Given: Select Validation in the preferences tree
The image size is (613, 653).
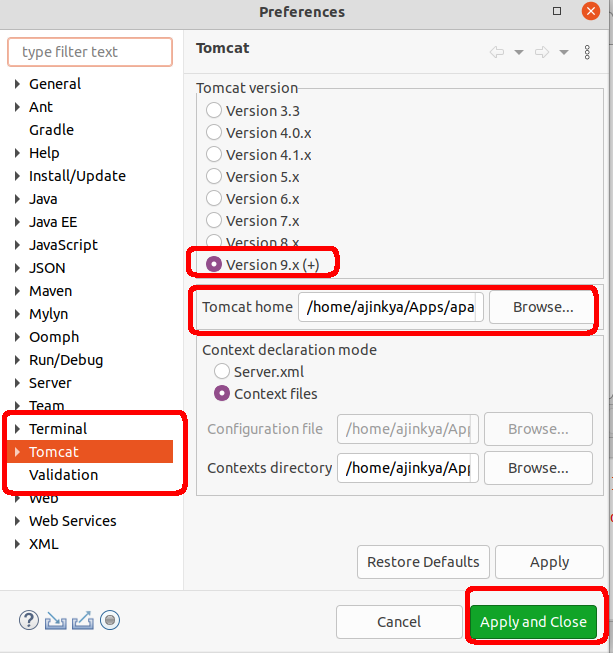Looking at the screenshot, I should (x=63, y=475).
